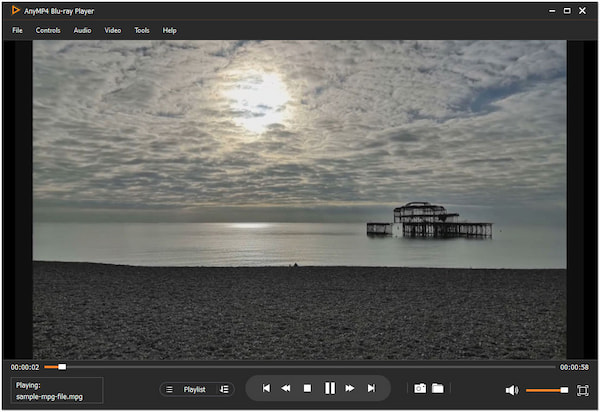600x412 pixels.
Task: Fast forward the video
Action: (350, 388)
